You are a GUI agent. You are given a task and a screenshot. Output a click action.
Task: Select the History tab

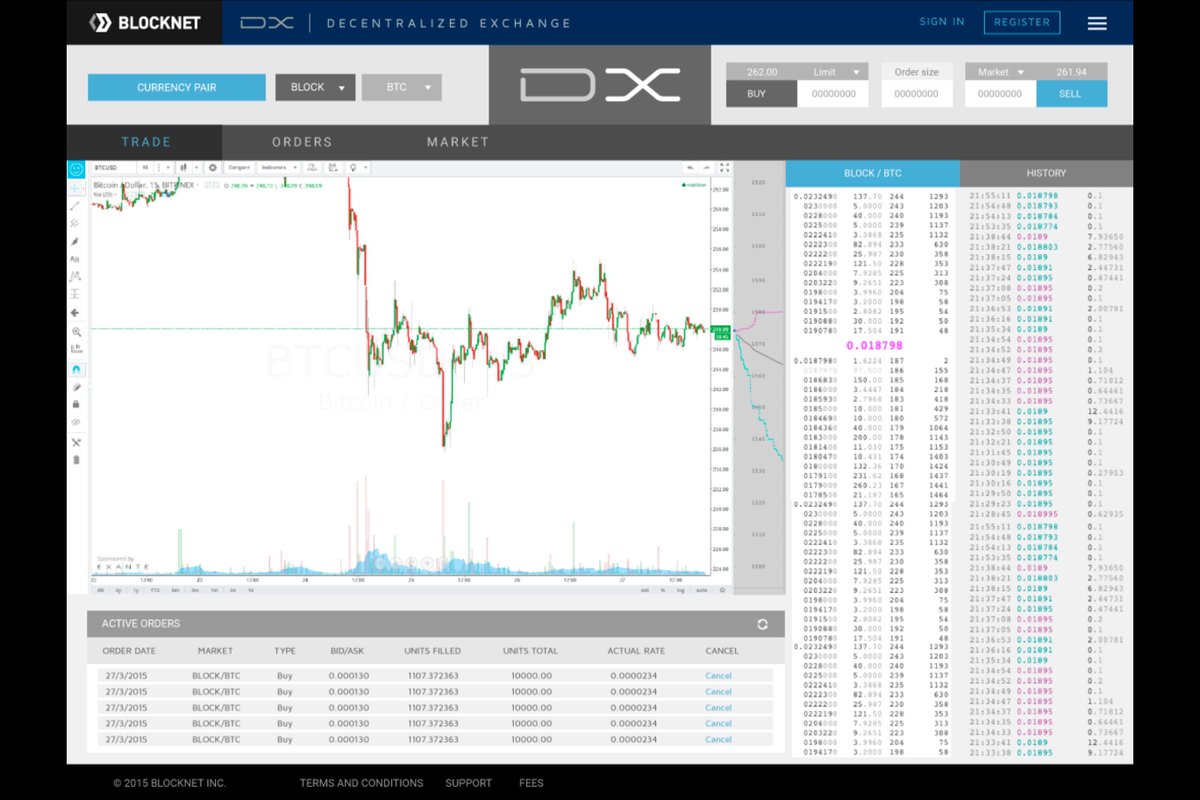coord(1046,173)
